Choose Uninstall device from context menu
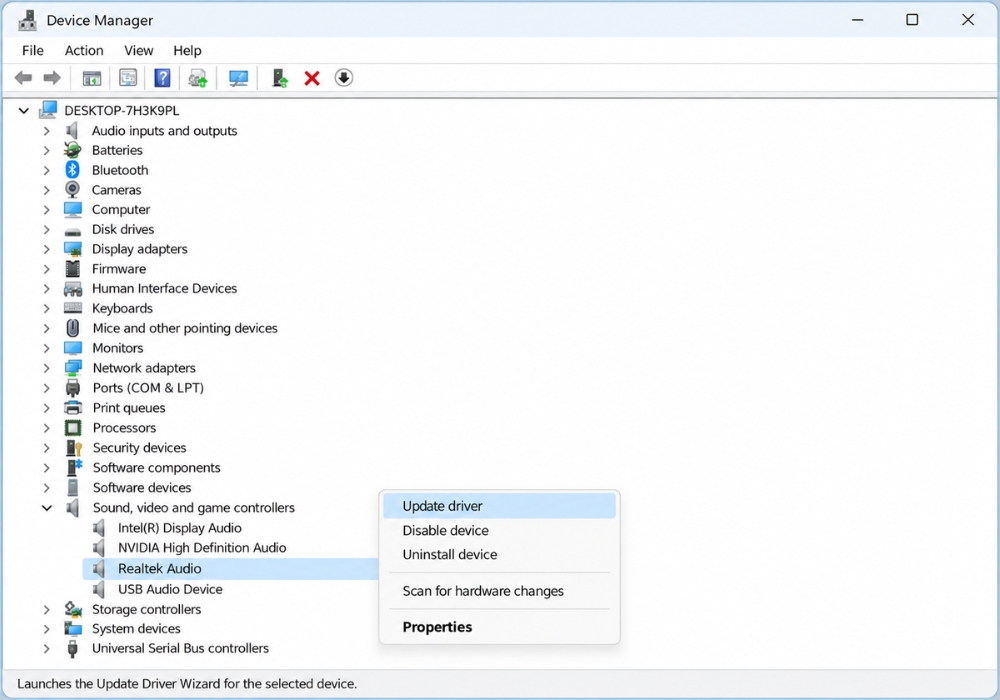The image size is (1000, 700). (499, 555)
